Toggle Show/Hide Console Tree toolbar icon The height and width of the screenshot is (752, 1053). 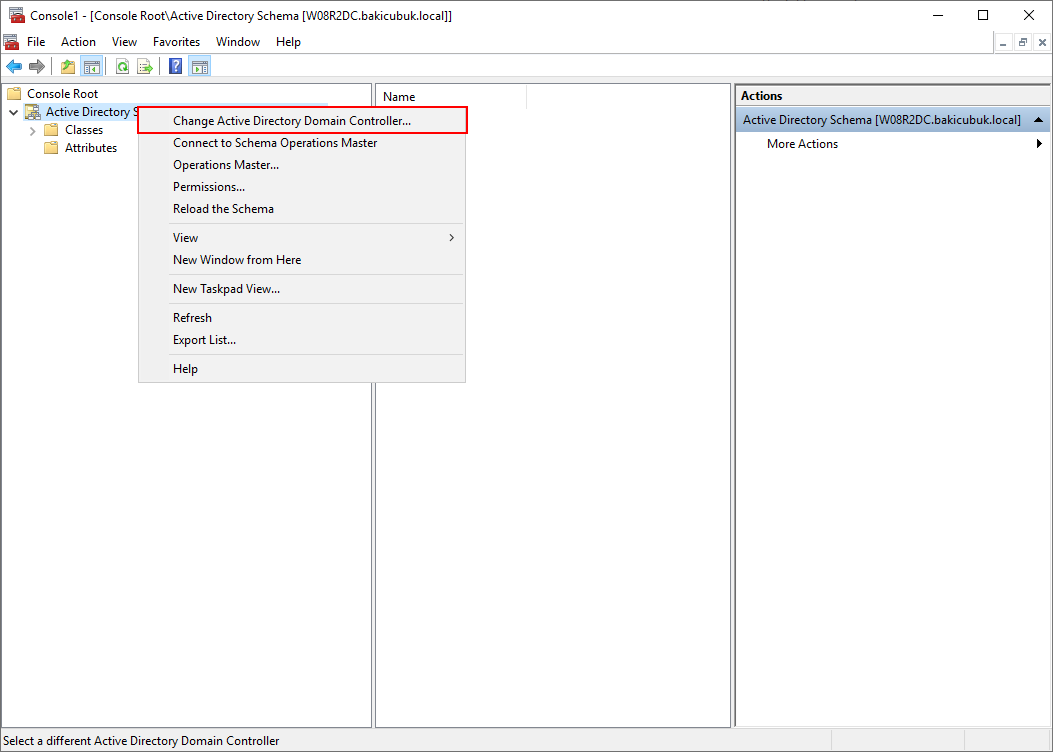[91, 66]
